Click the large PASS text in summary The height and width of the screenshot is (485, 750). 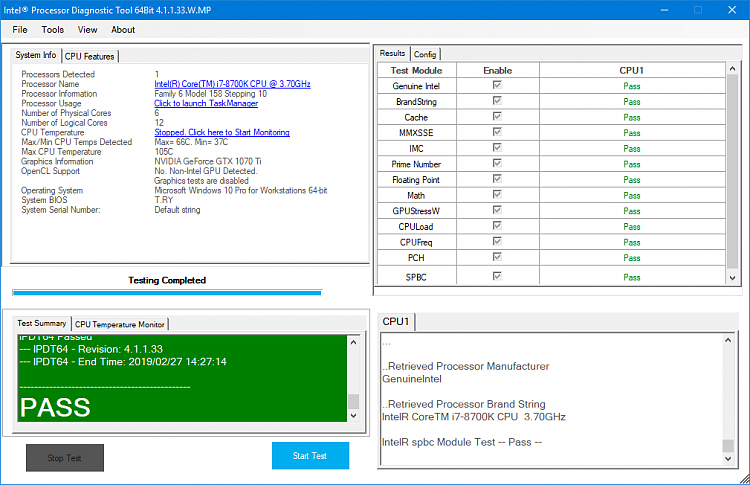click(x=55, y=408)
